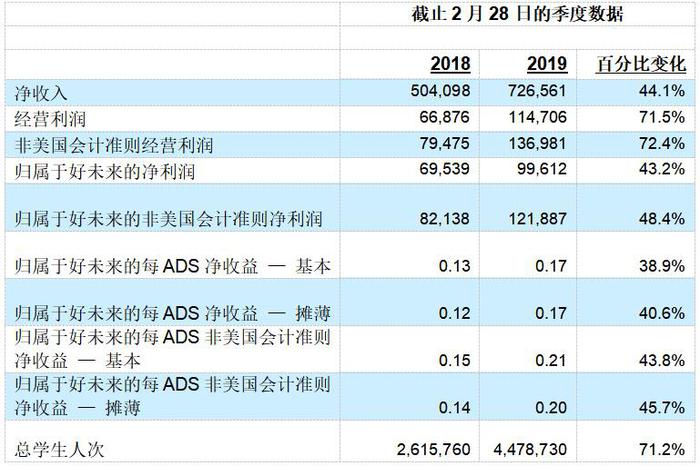700x466 pixels.
Task: Select the 总学生人次 row label
Action: point(59,450)
